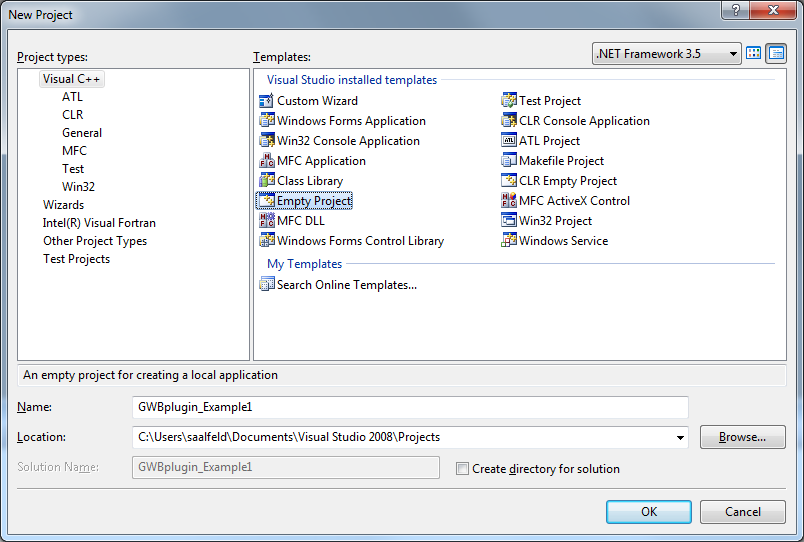Enable Create directory for solution
This screenshot has height=542, width=804.
click(463, 469)
